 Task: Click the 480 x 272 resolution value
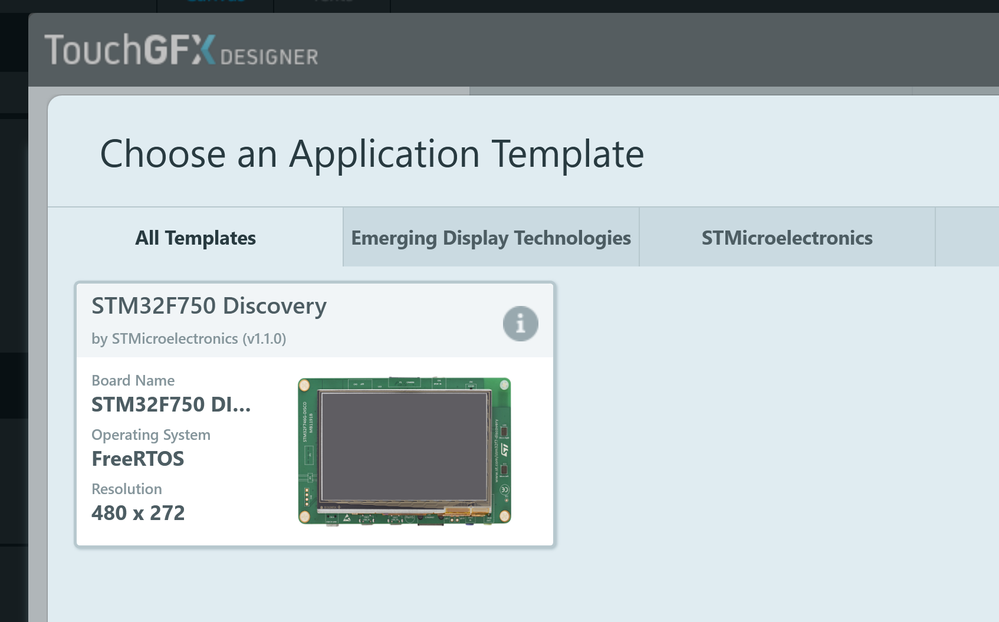(138, 513)
